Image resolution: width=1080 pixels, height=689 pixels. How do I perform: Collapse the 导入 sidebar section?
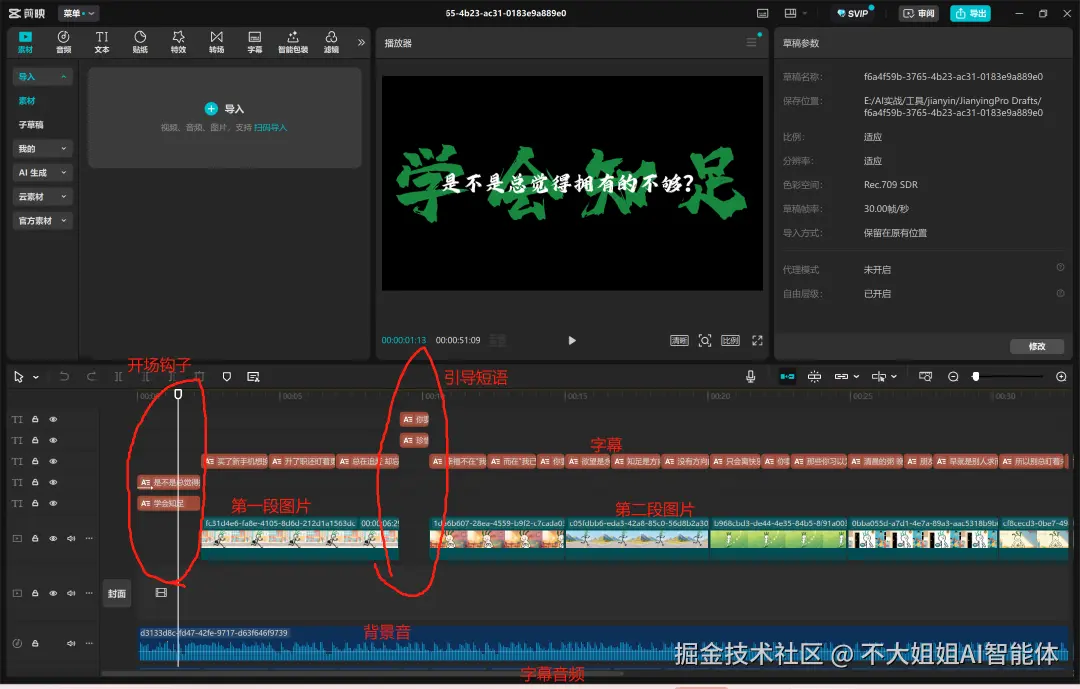pos(43,76)
